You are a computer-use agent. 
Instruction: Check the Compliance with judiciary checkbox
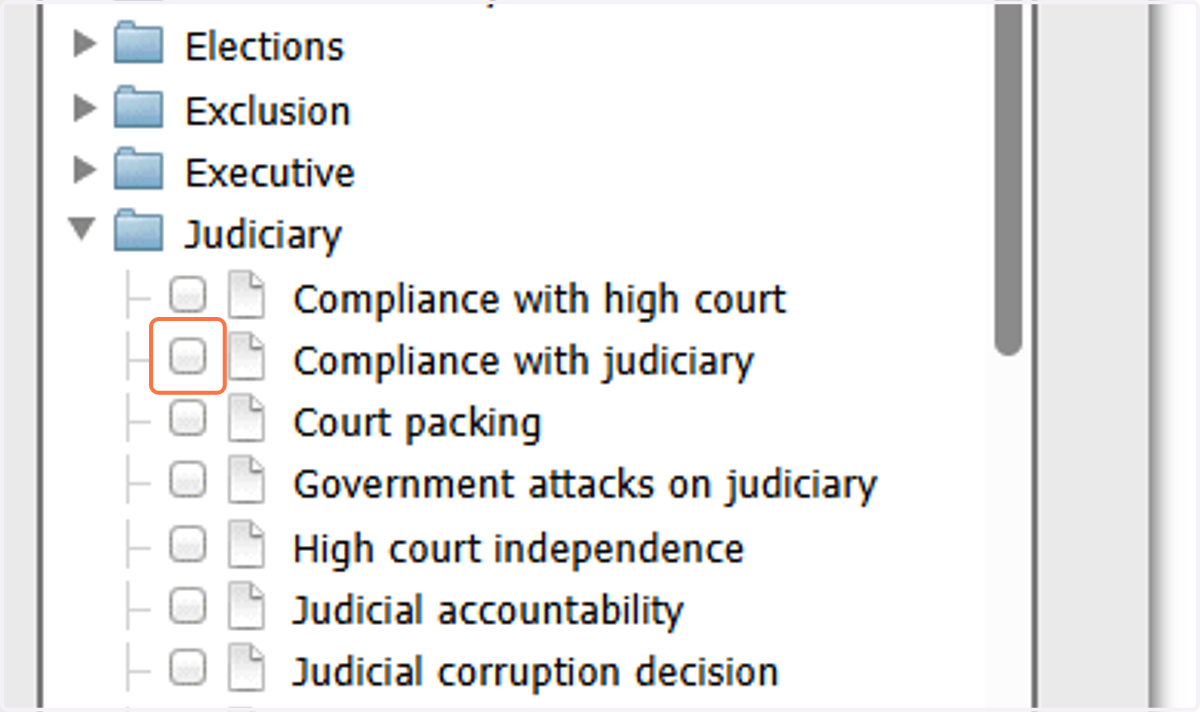tap(187, 356)
